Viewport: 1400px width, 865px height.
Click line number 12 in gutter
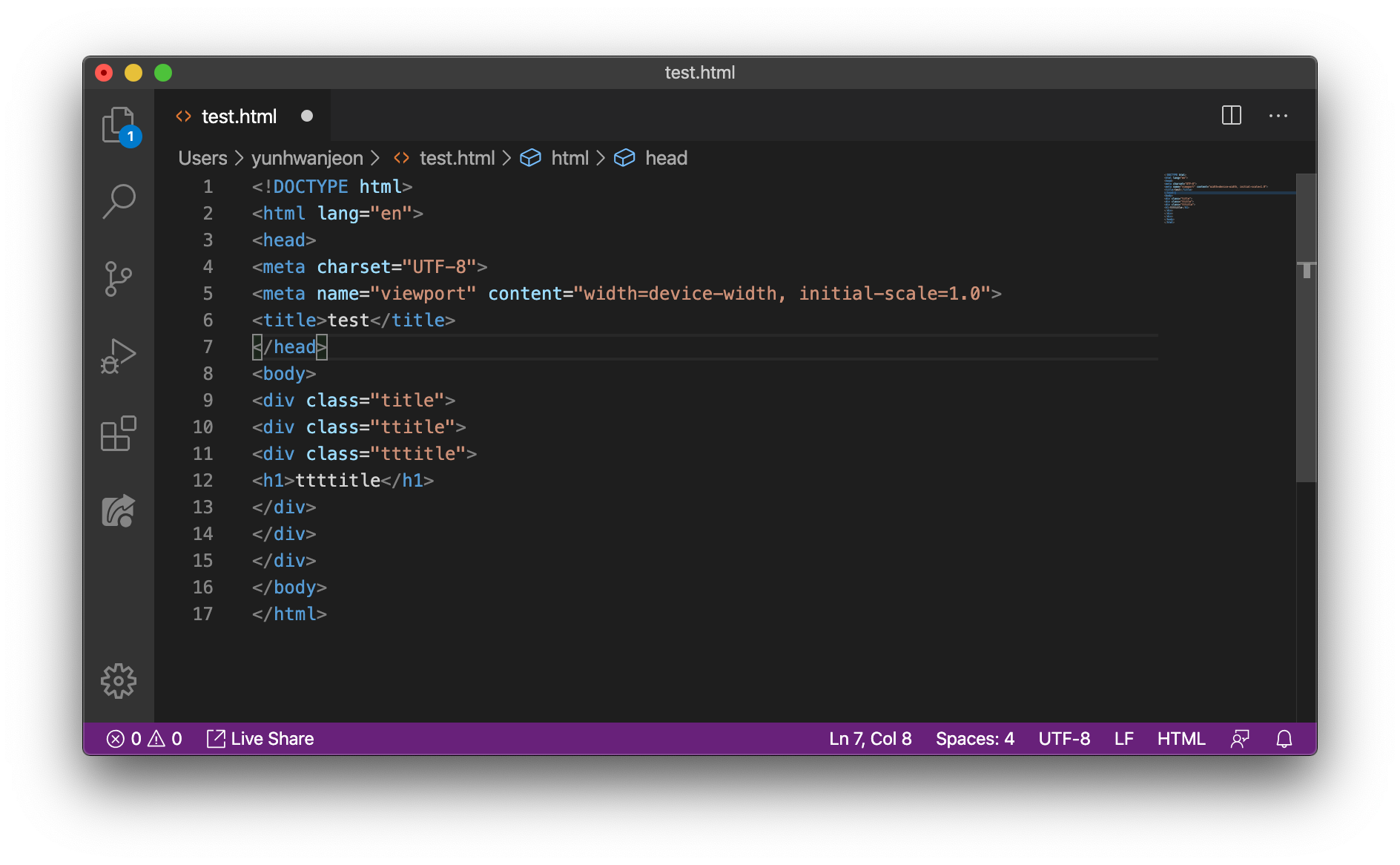(202, 481)
